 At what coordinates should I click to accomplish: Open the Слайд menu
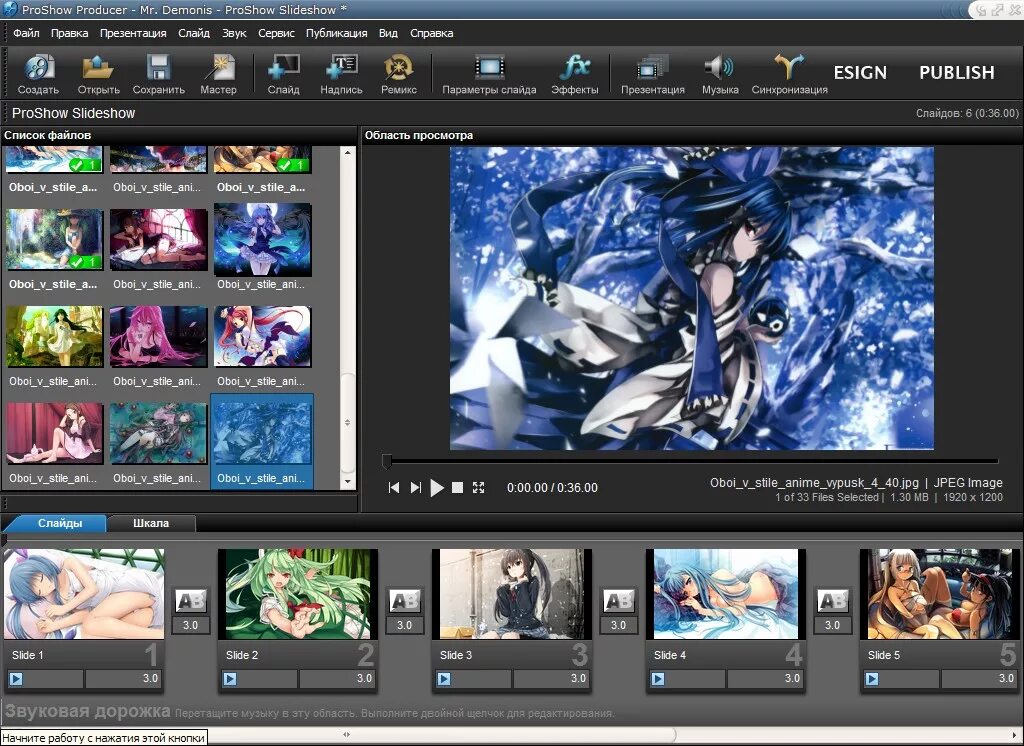coord(194,33)
